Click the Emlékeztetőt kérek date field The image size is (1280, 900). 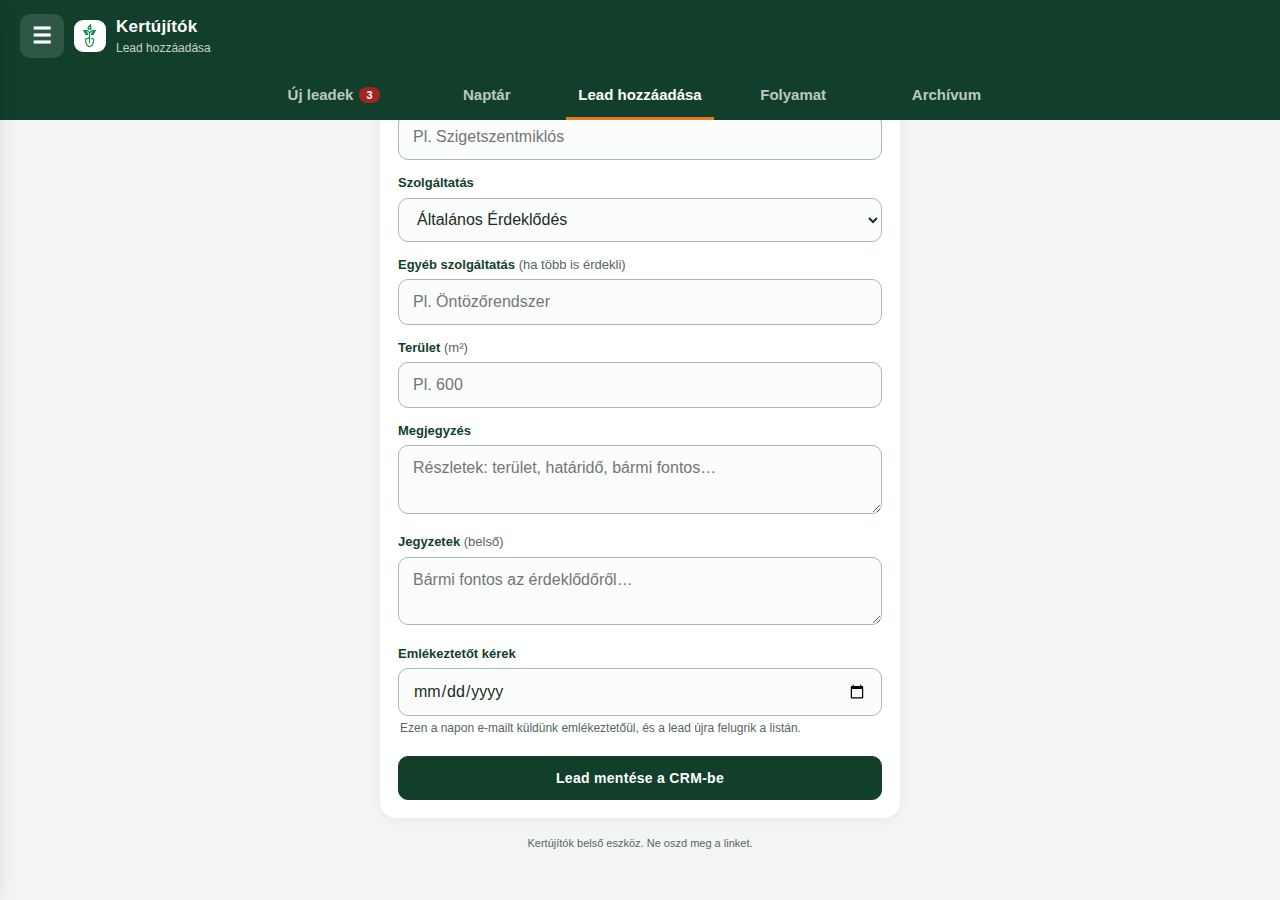[640, 692]
